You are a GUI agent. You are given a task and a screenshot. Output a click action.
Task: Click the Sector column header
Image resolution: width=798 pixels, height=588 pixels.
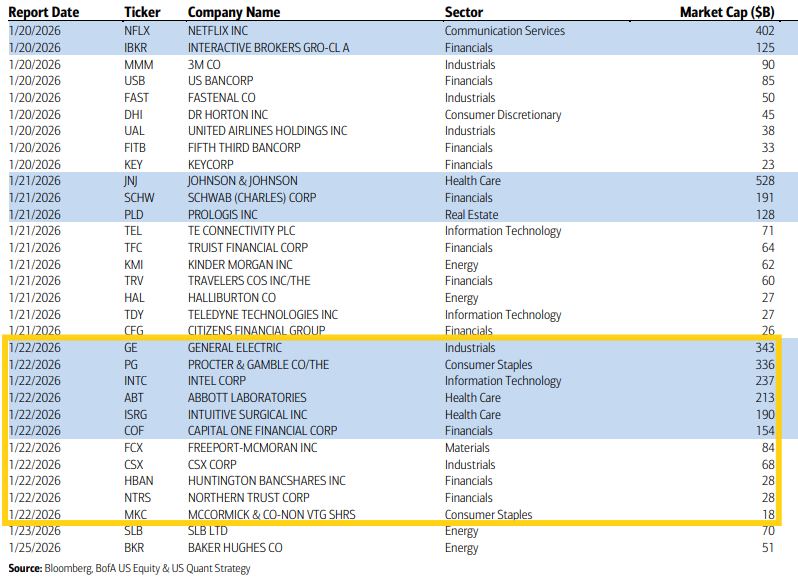point(464,12)
